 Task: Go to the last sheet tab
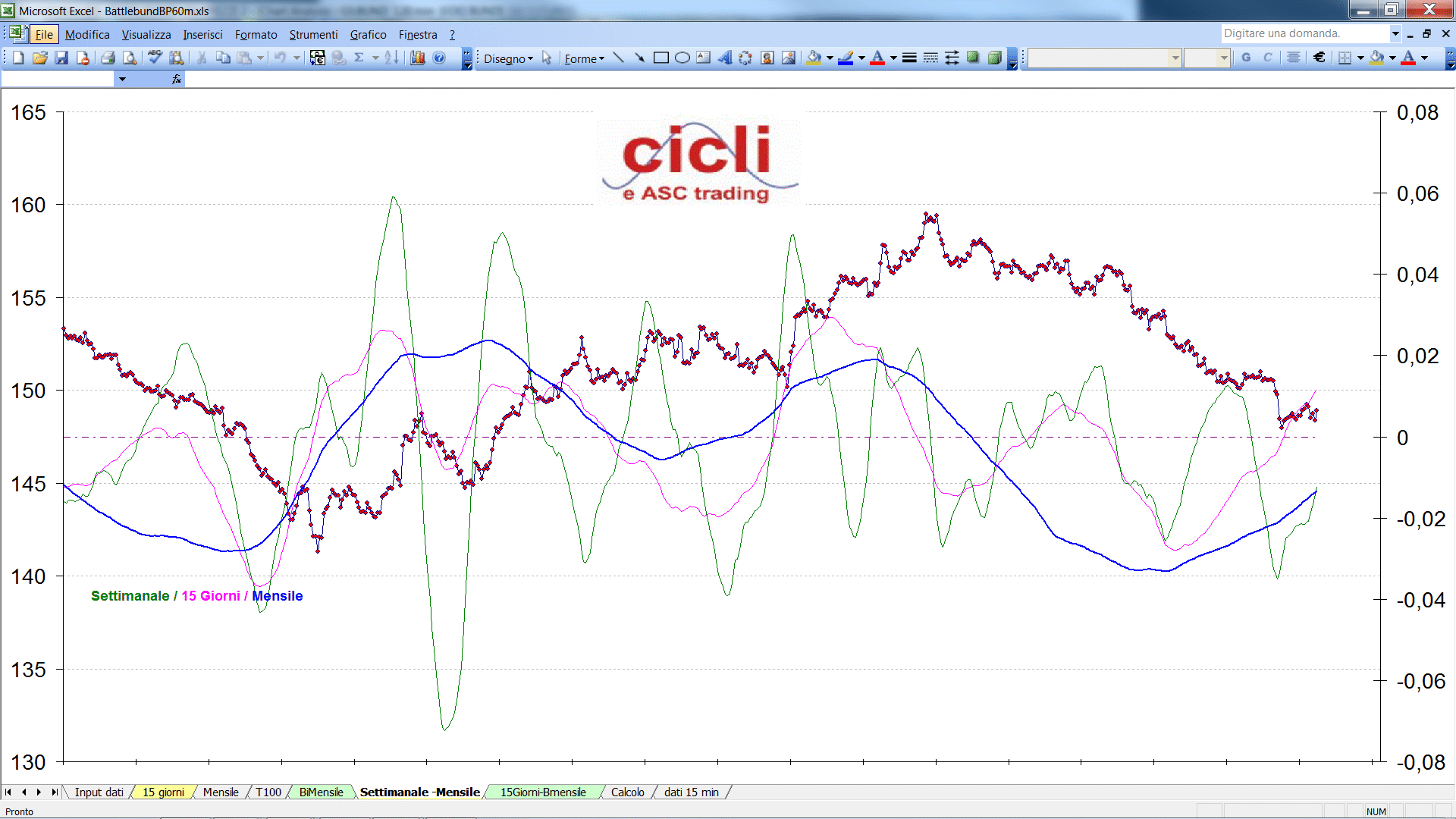(54, 792)
